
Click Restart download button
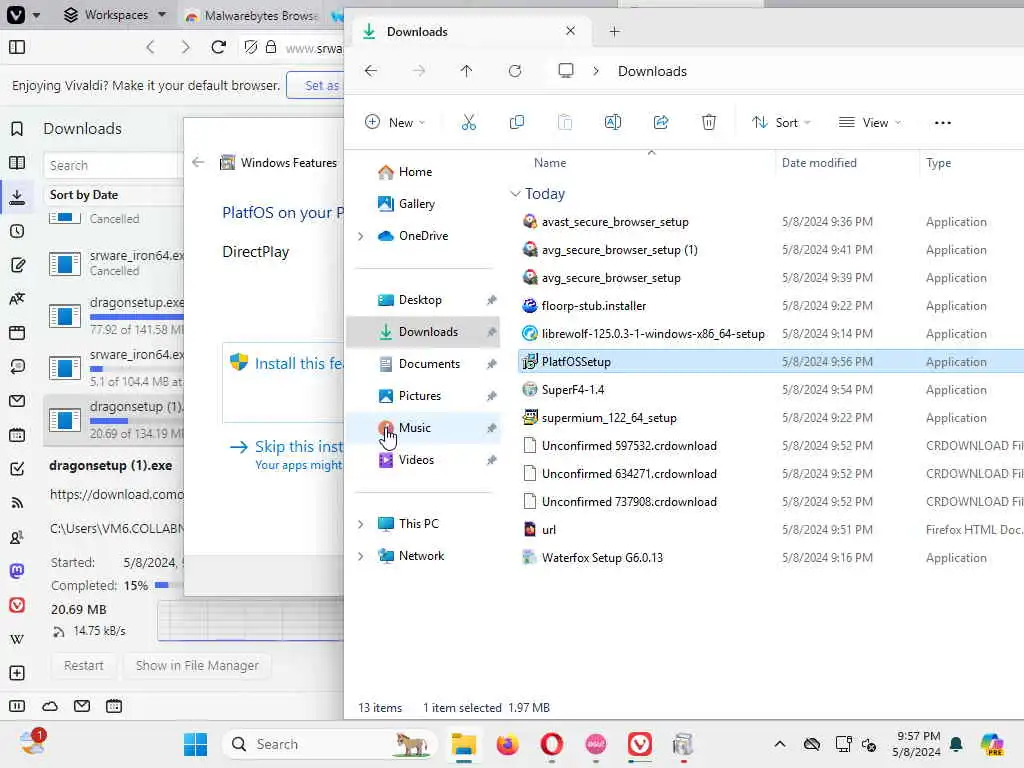tap(84, 665)
